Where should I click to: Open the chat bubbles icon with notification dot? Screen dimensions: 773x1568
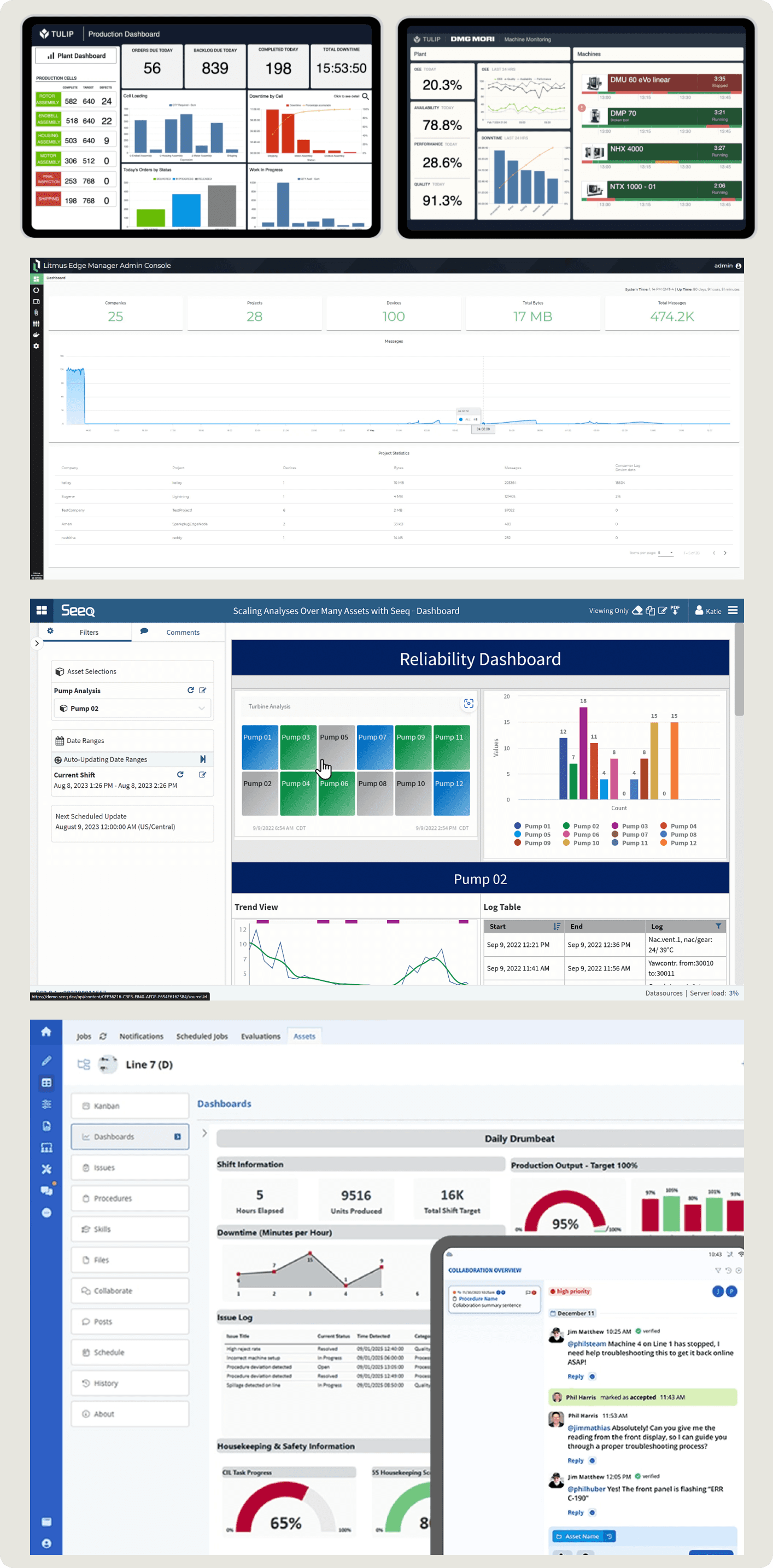pos(46,1191)
